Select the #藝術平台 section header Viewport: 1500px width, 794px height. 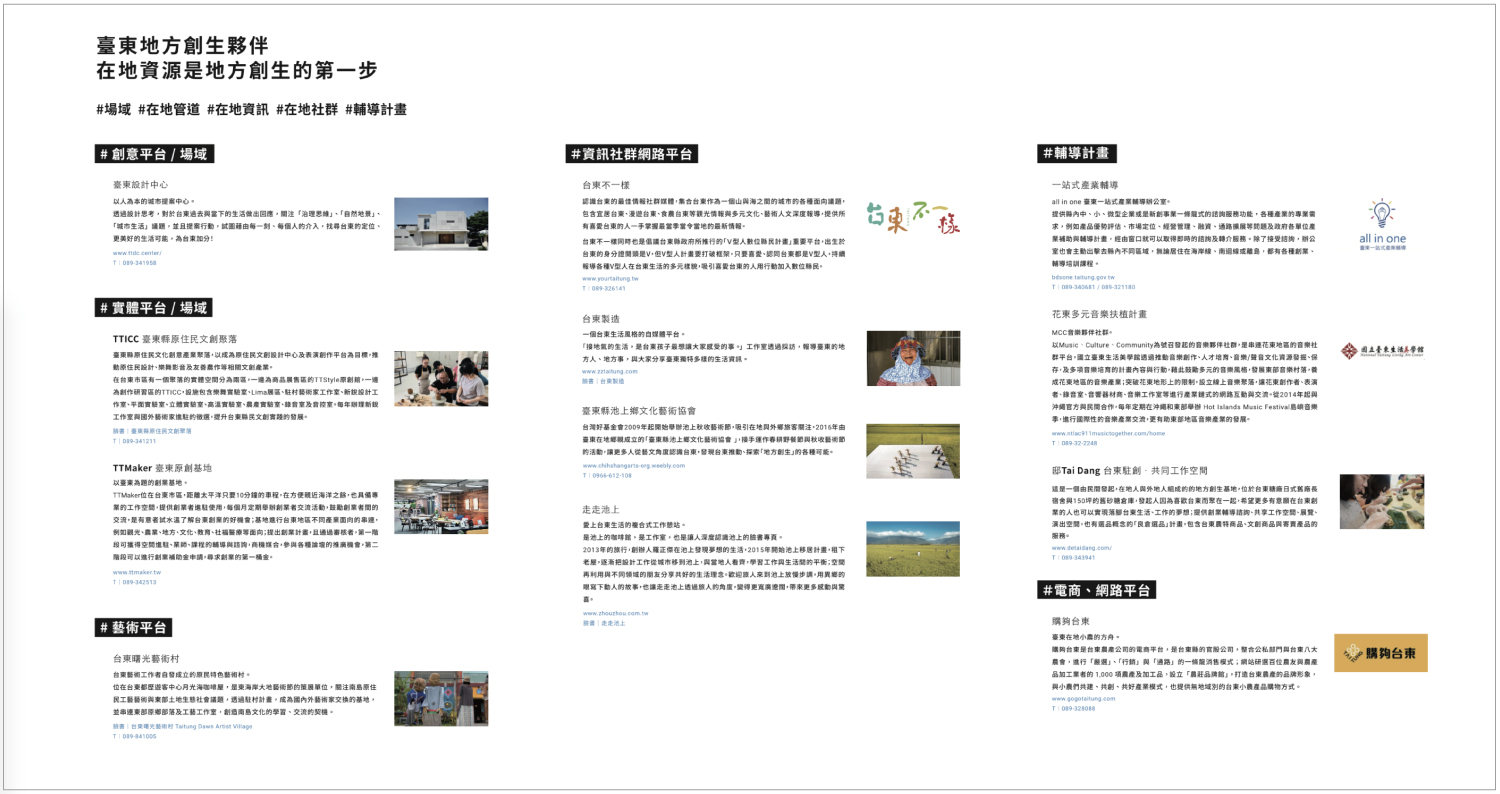click(134, 627)
